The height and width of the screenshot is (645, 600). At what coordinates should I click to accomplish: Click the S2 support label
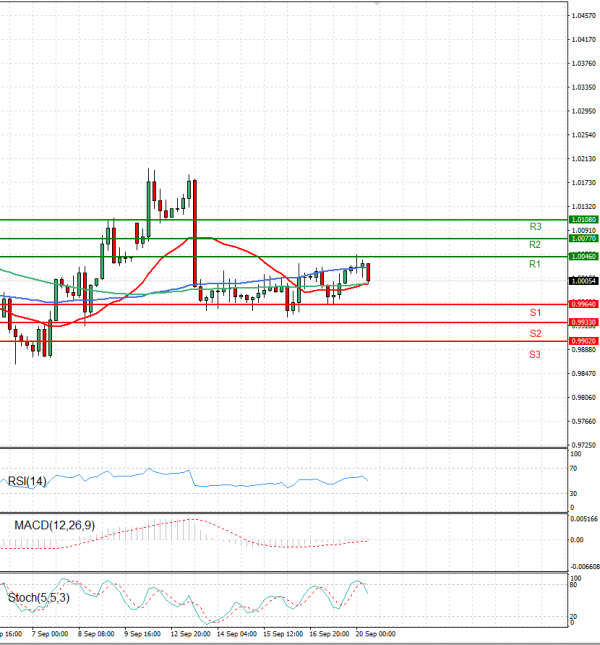tap(535, 334)
